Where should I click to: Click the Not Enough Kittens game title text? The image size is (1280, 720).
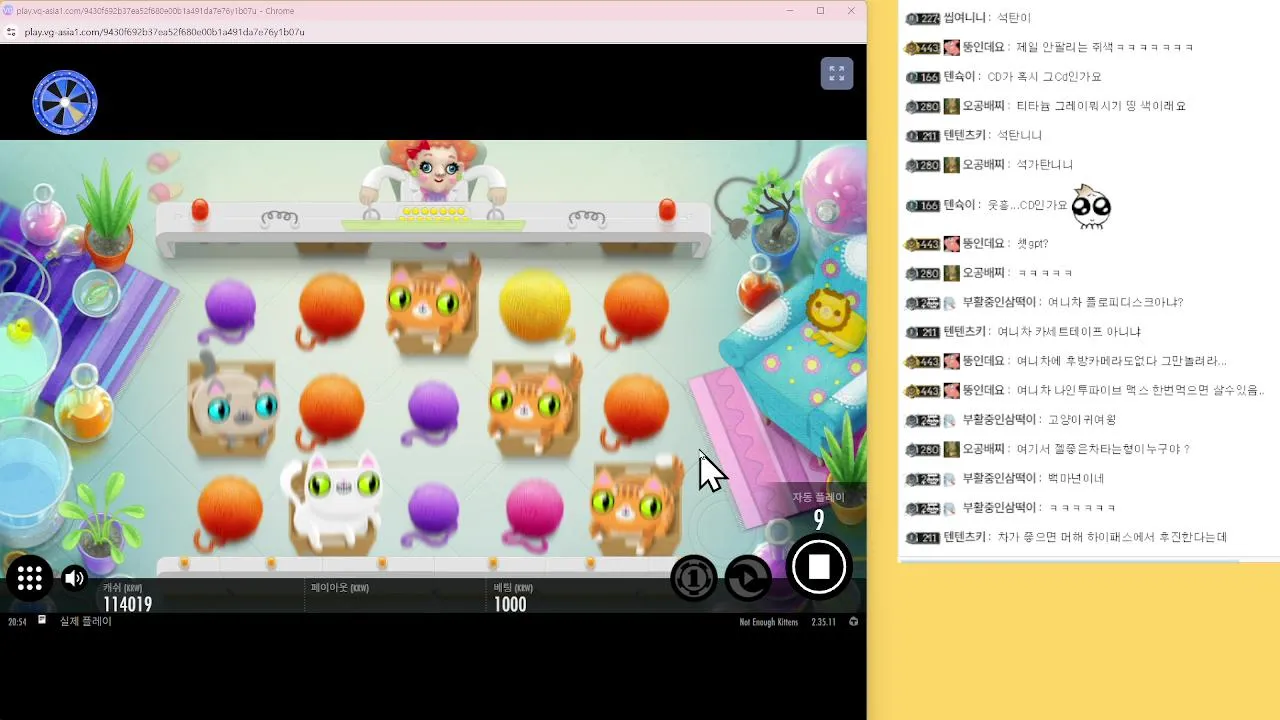(769, 622)
